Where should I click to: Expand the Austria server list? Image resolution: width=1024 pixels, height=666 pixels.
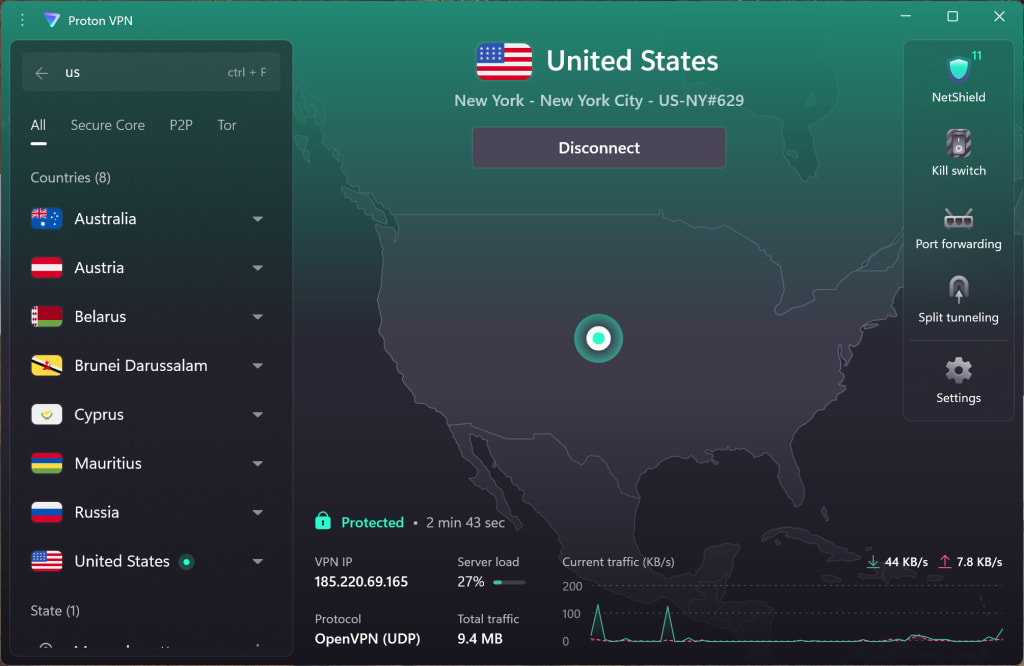258,268
